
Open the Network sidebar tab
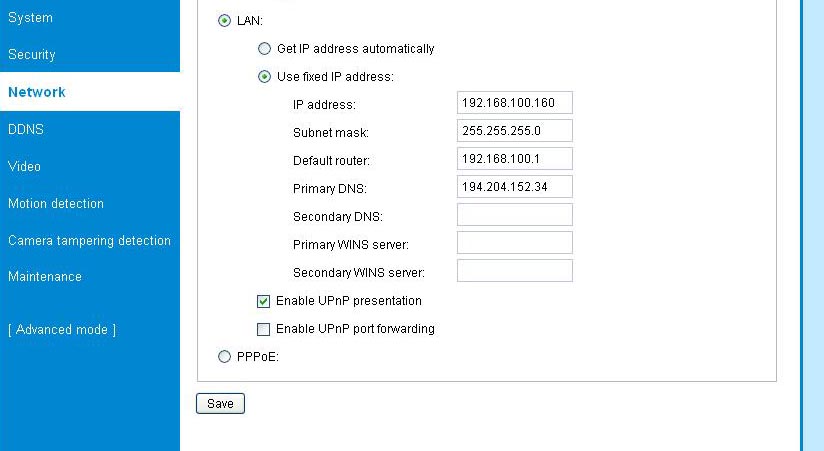pyautogui.click(x=37, y=92)
